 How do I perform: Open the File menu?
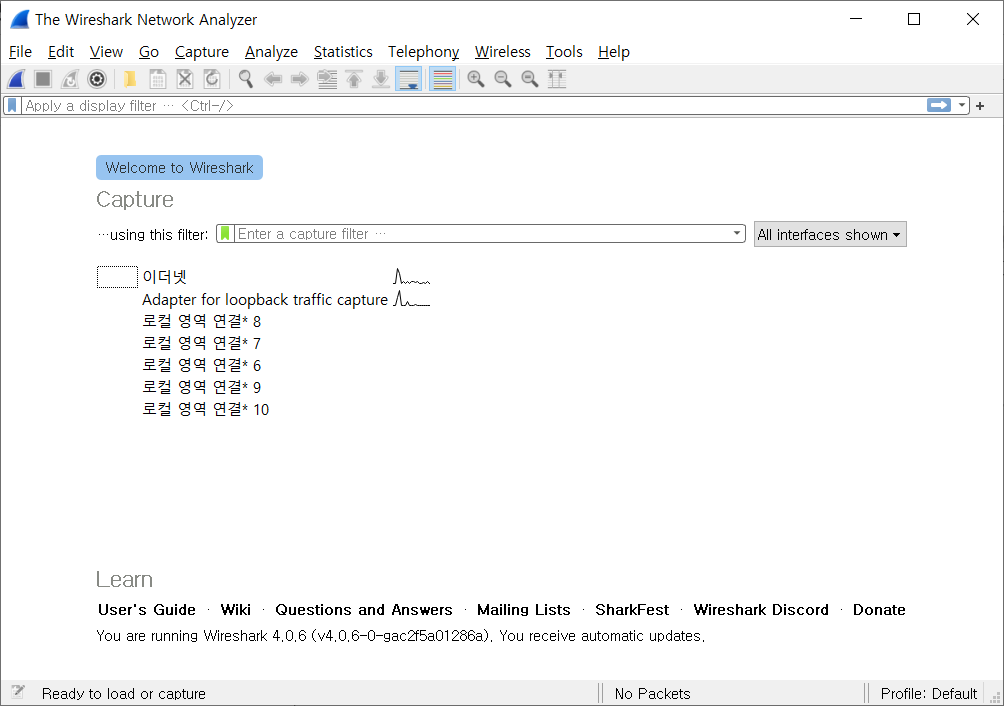(20, 52)
